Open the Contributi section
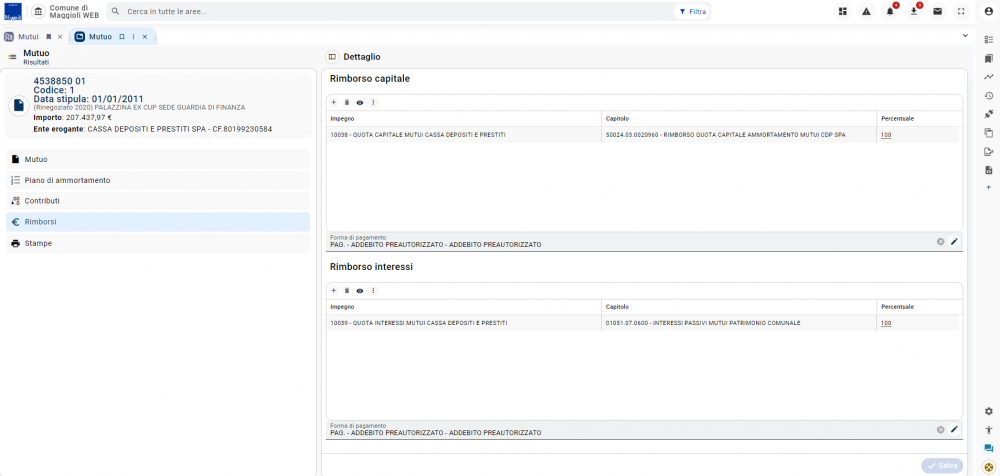 point(158,201)
